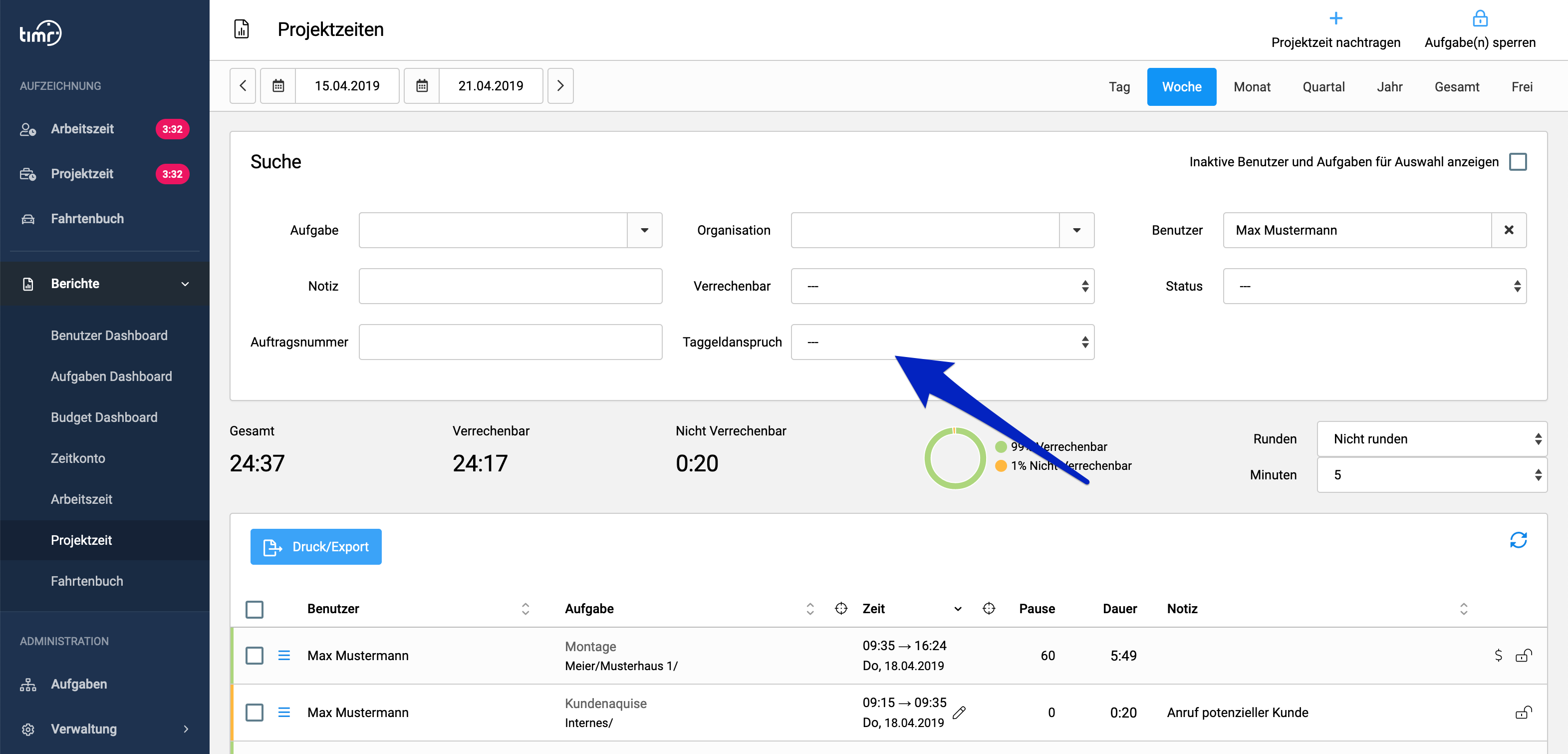Click the location target icon before Pause column
This screenshot has height=754, width=1568.
pos(989,608)
